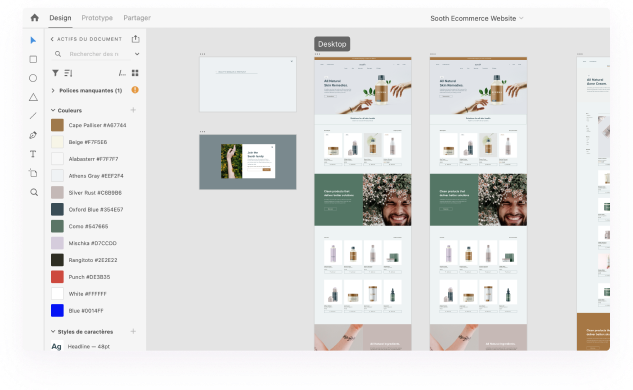Viewport: 633px width, 390px height.
Task: Select the White #FFFFFF swatch
Action: tap(57, 294)
